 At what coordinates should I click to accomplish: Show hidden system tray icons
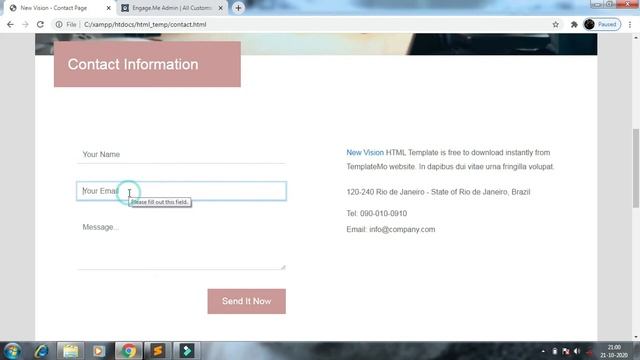(543, 351)
